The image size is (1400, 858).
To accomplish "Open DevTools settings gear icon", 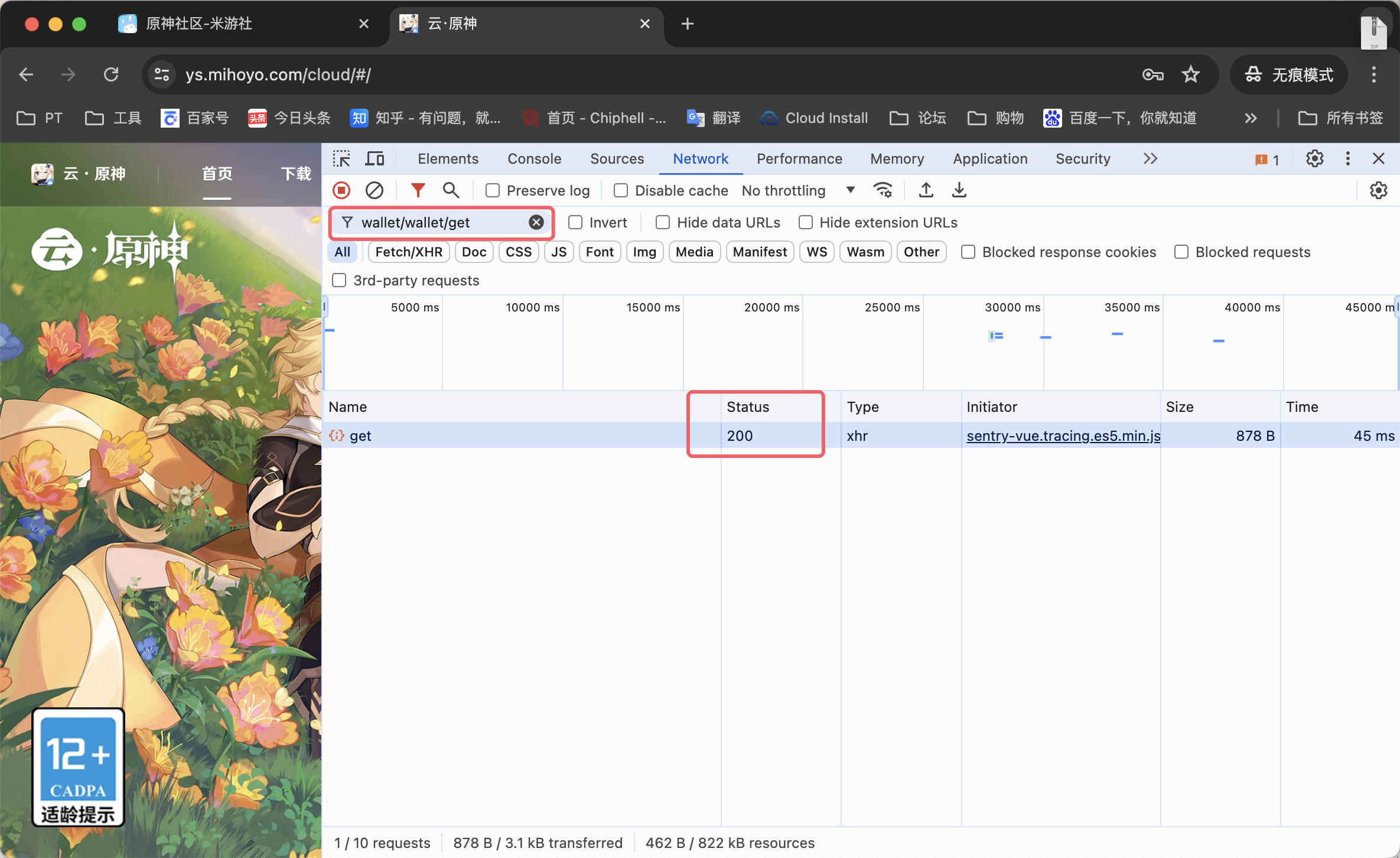I will (1315, 158).
